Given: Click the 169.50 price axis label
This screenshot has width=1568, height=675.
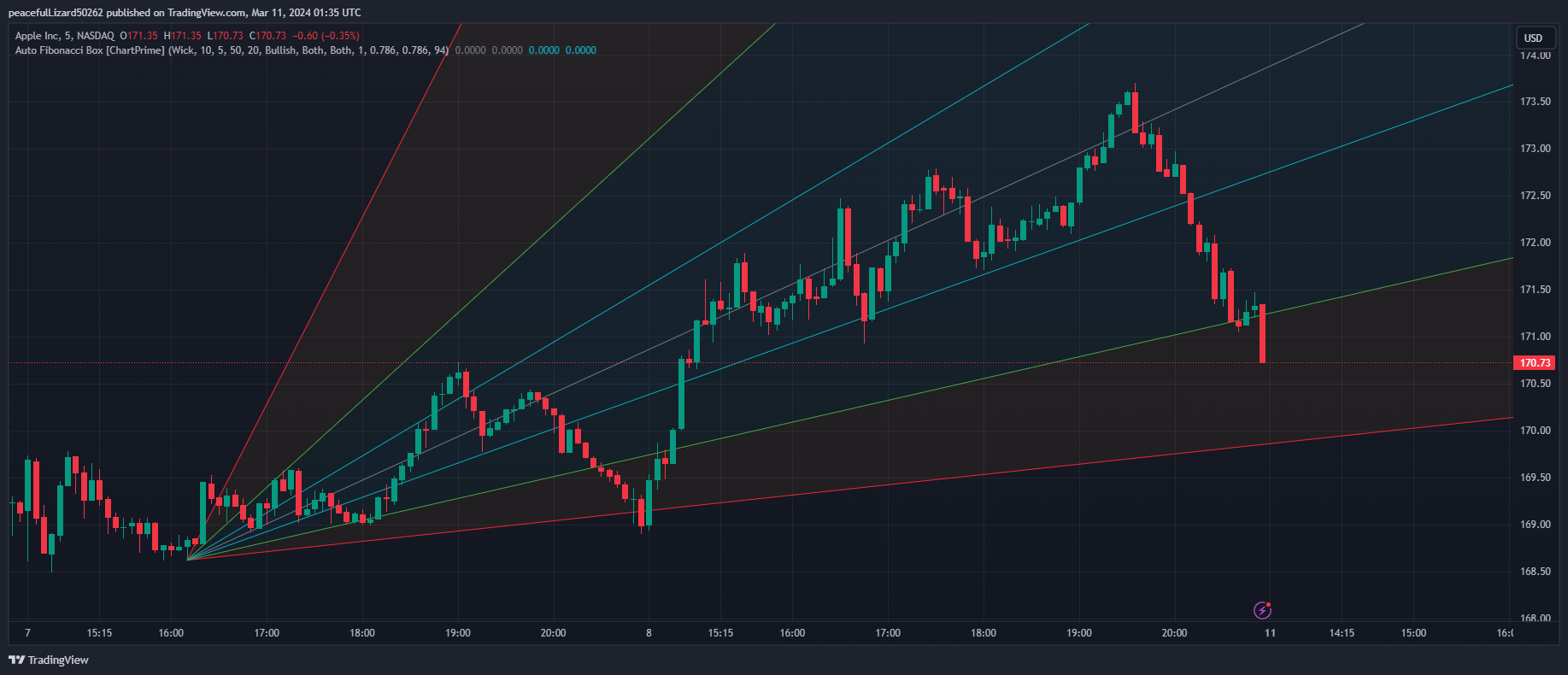Looking at the screenshot, I should [x=1536, y=478].
